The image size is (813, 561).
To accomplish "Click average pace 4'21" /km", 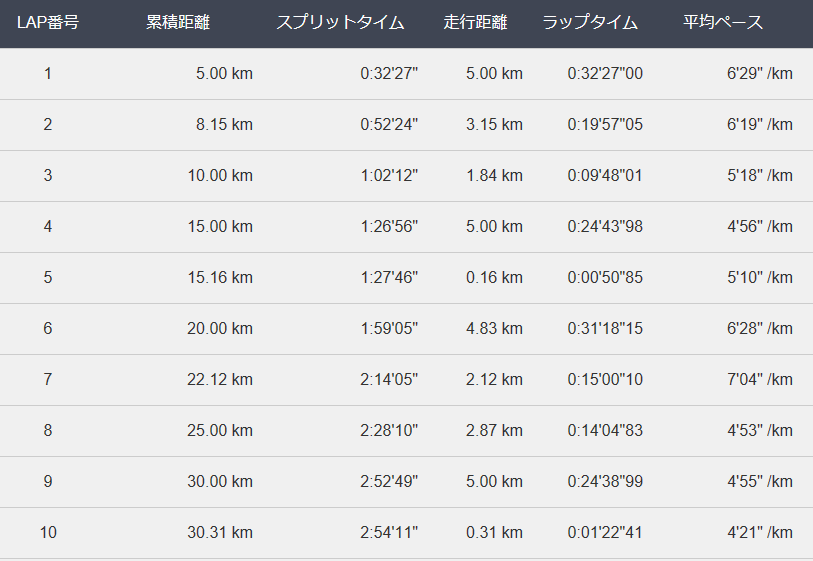I will 760,532.
